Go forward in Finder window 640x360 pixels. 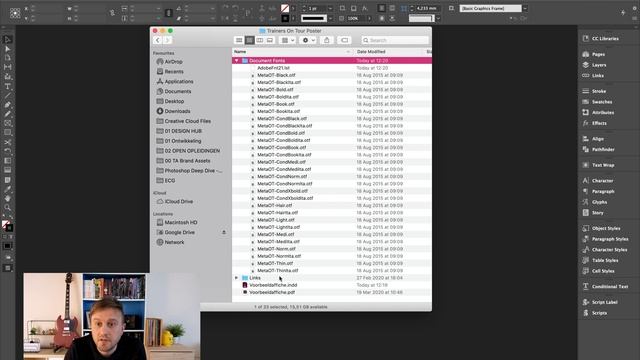pyautogui.click(x=167, y=40)
